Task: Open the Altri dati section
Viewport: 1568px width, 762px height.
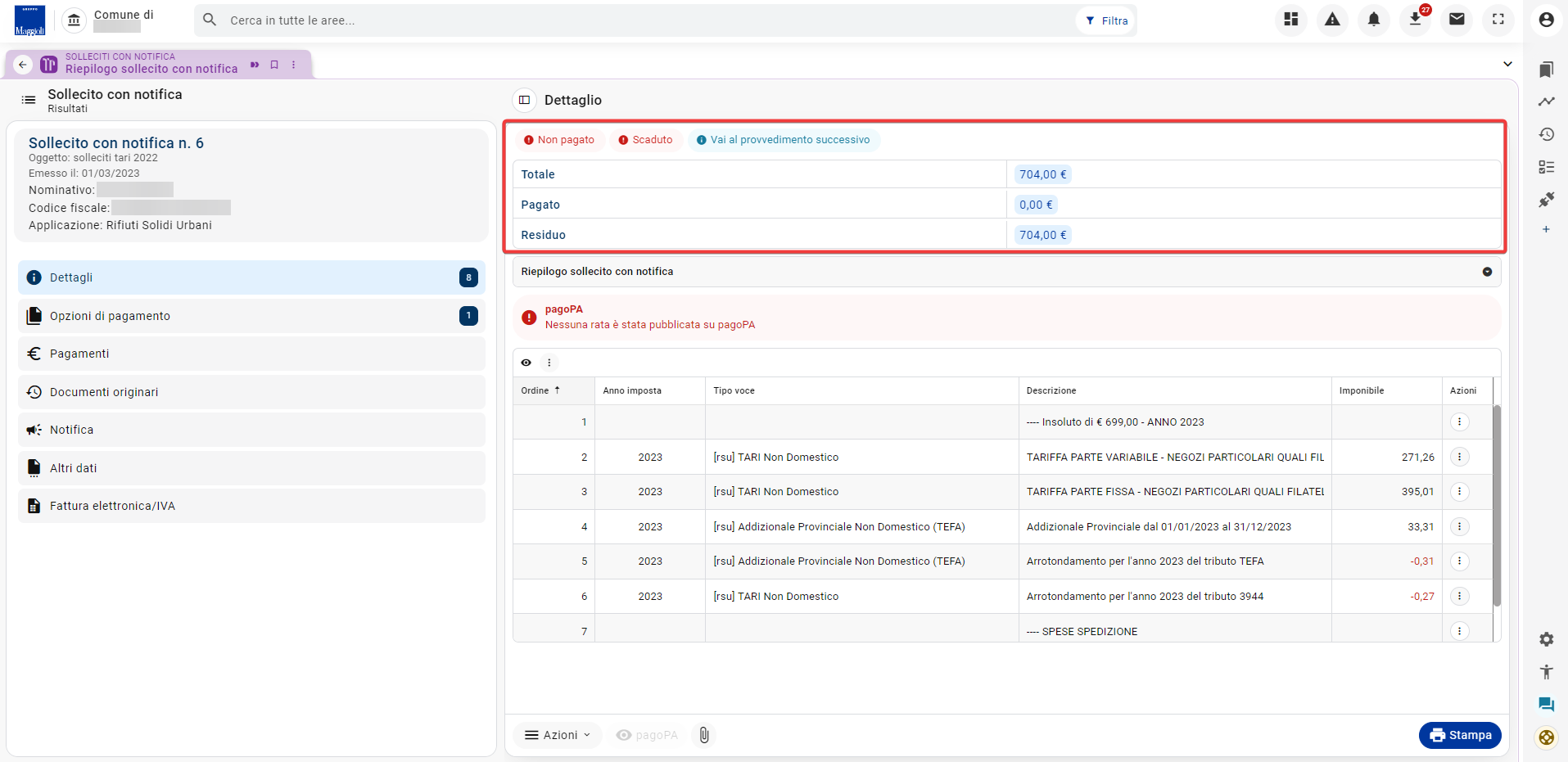Action: coord(251,468)
